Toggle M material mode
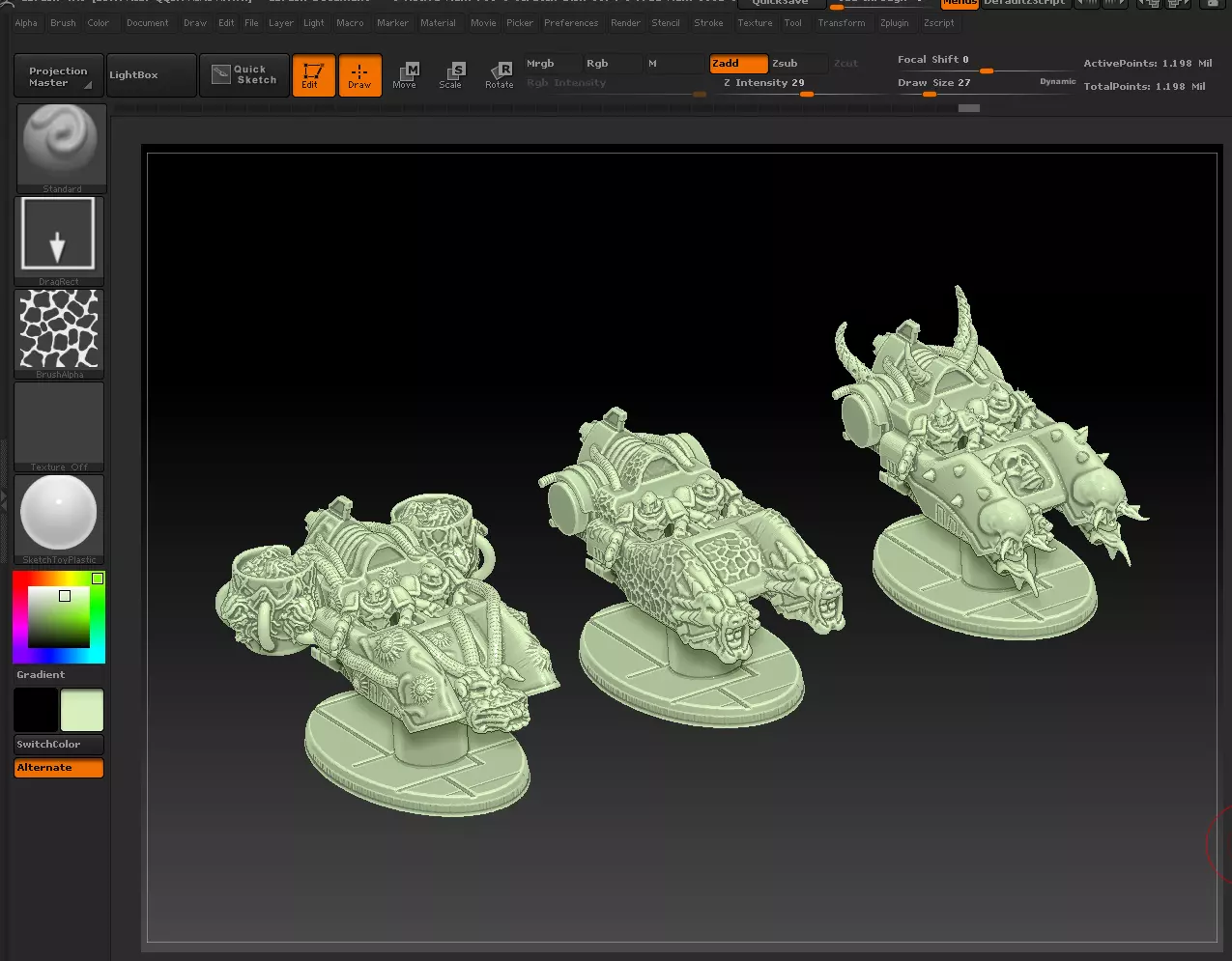 [673, 64]
